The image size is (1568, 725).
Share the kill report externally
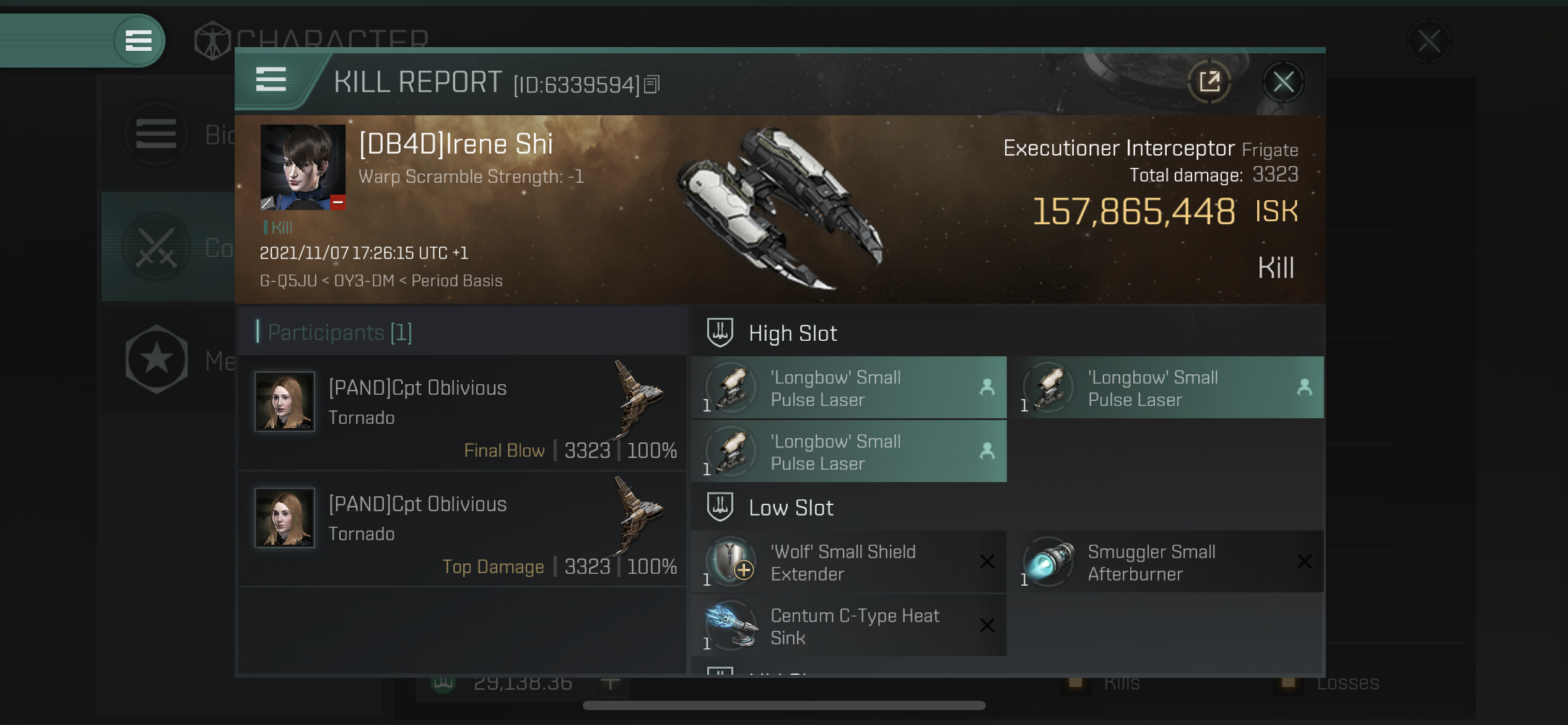(x=1209, y=82)
